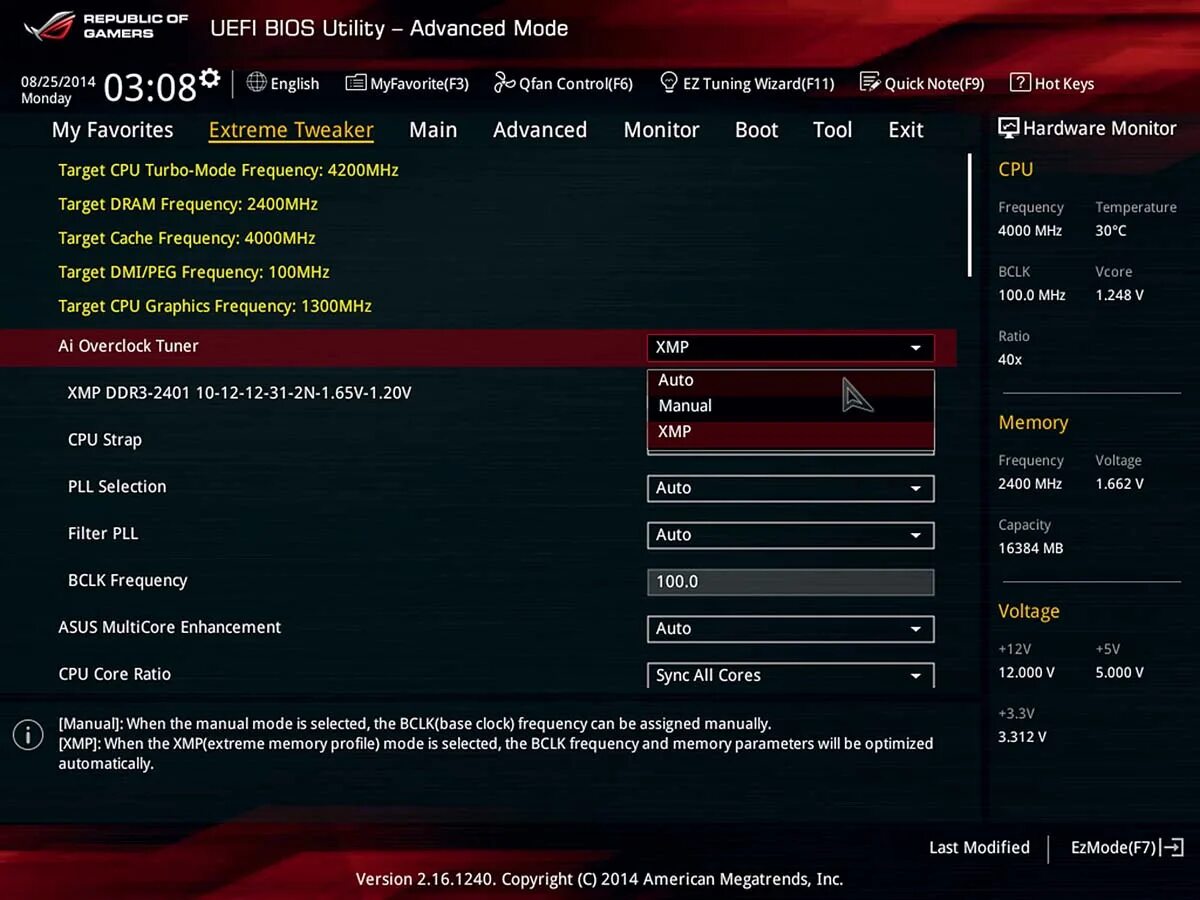The height and width of the screenshot is (900, 1200).
Task: Click the +12V 12.000 V reading
Action: point(1026,673)
